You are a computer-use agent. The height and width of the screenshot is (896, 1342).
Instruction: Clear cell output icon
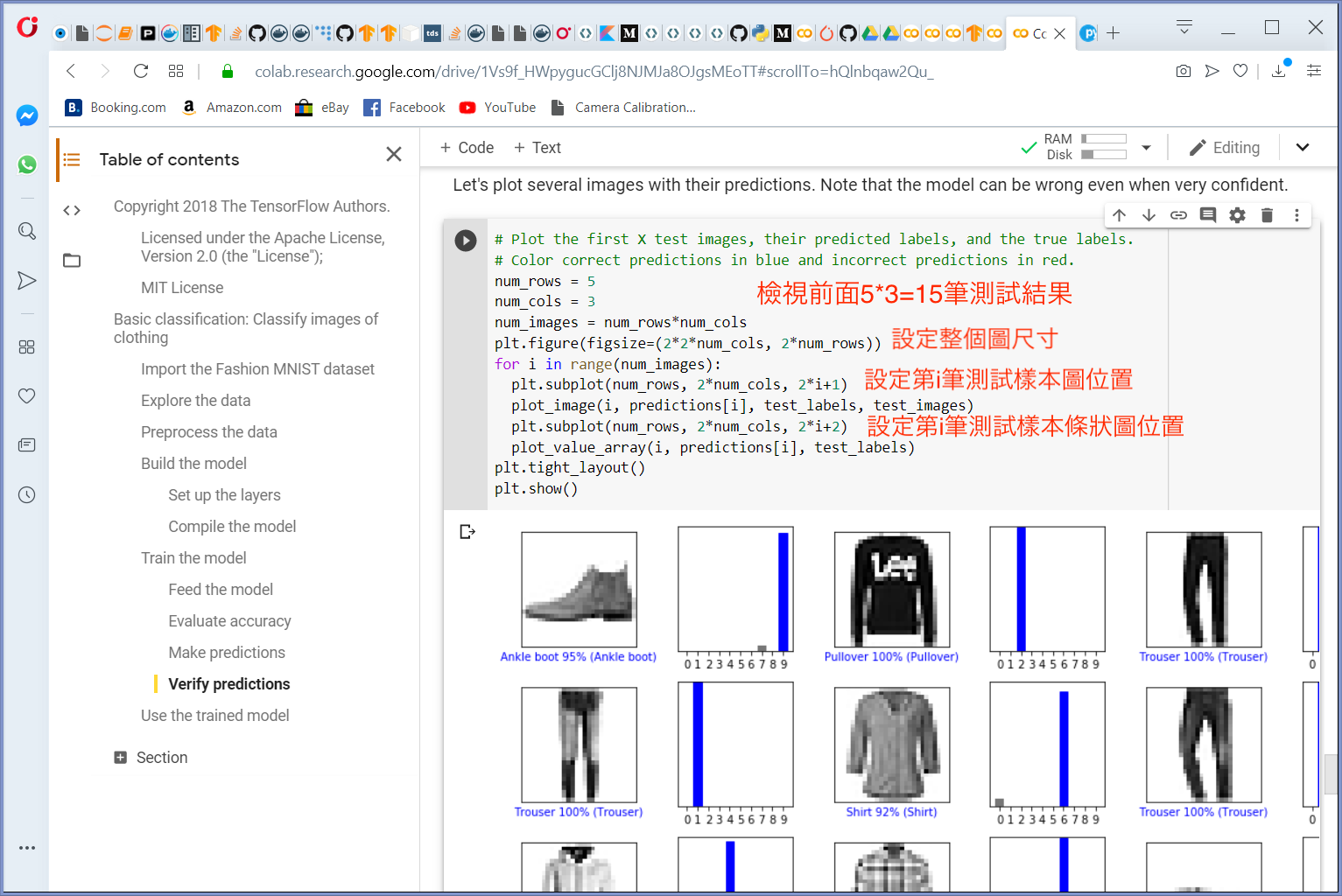(x=467, y=531)
